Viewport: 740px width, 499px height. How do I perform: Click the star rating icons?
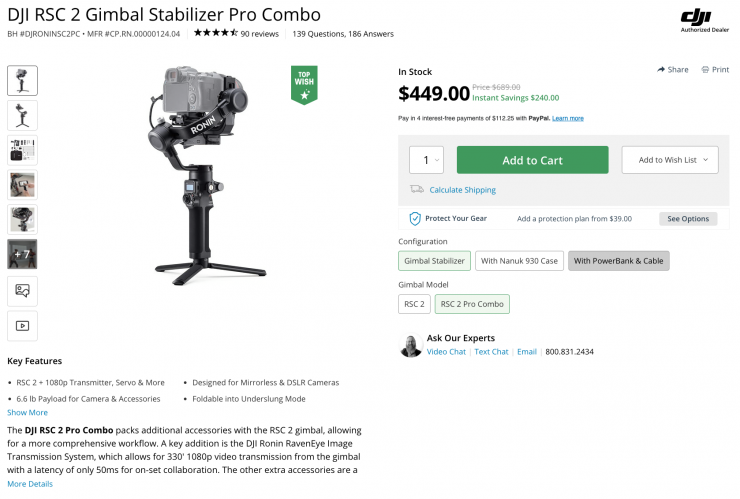(x=215, y=33)
